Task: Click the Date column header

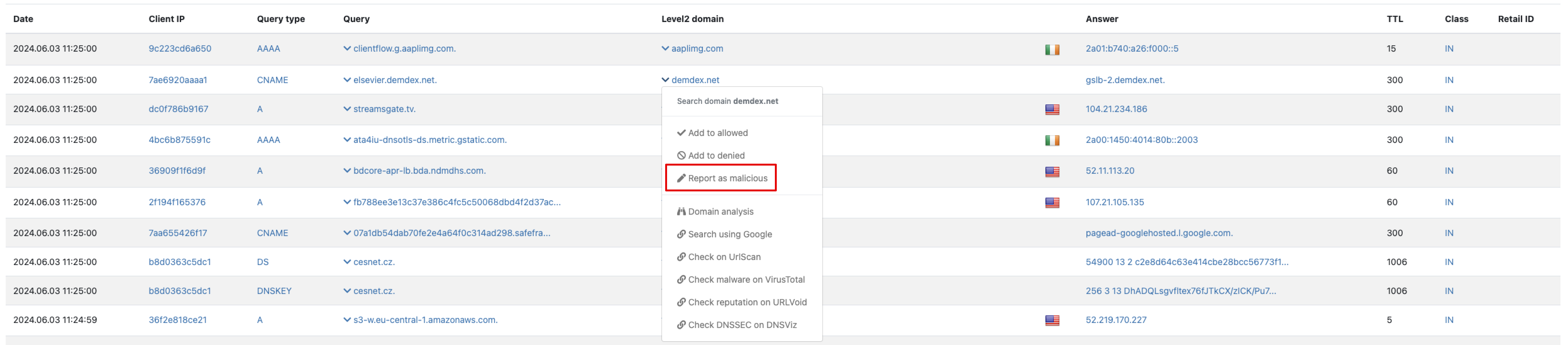Action: click(23, 19)
